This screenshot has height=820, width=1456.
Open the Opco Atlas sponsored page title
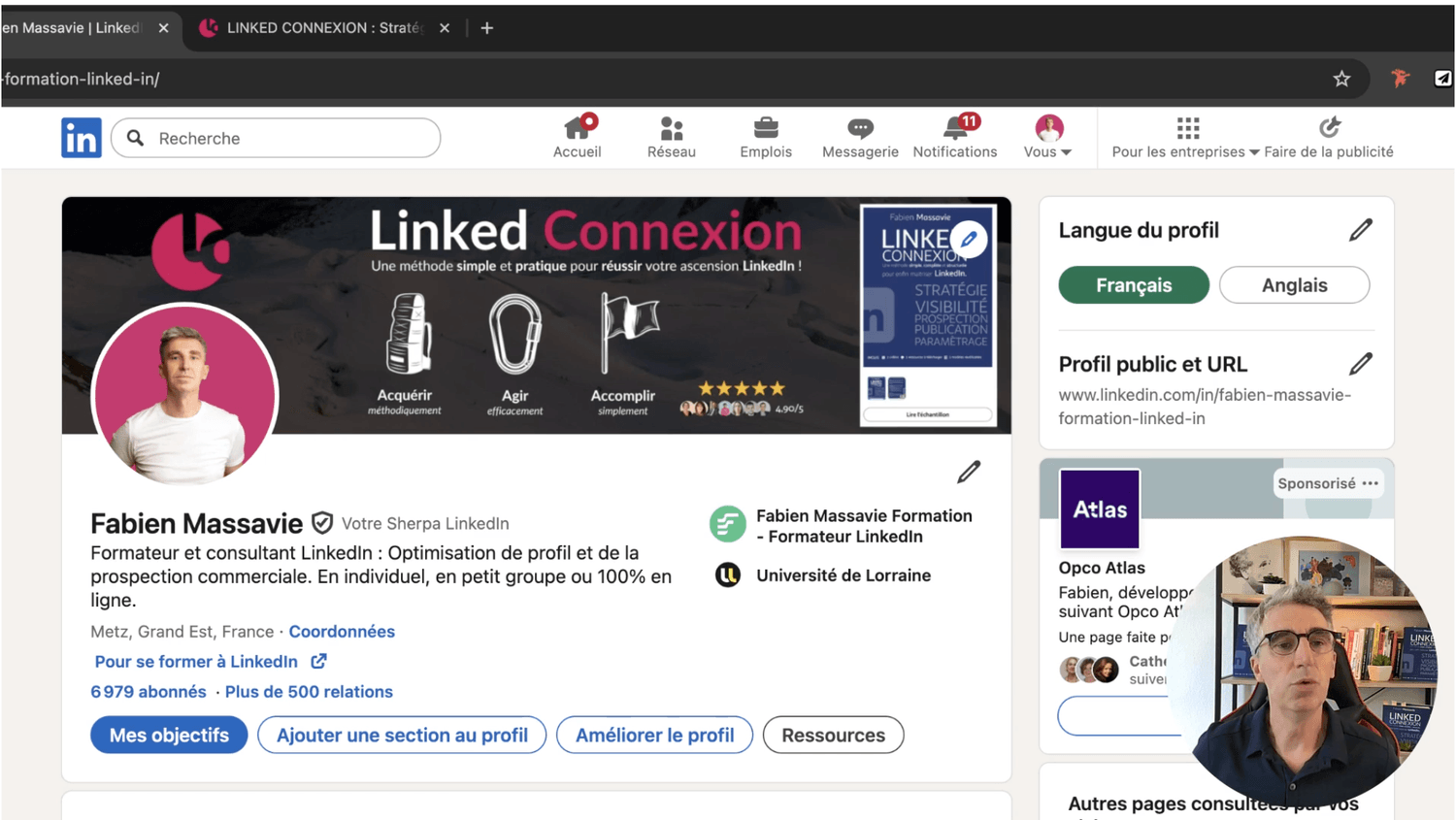point(1102,568)
